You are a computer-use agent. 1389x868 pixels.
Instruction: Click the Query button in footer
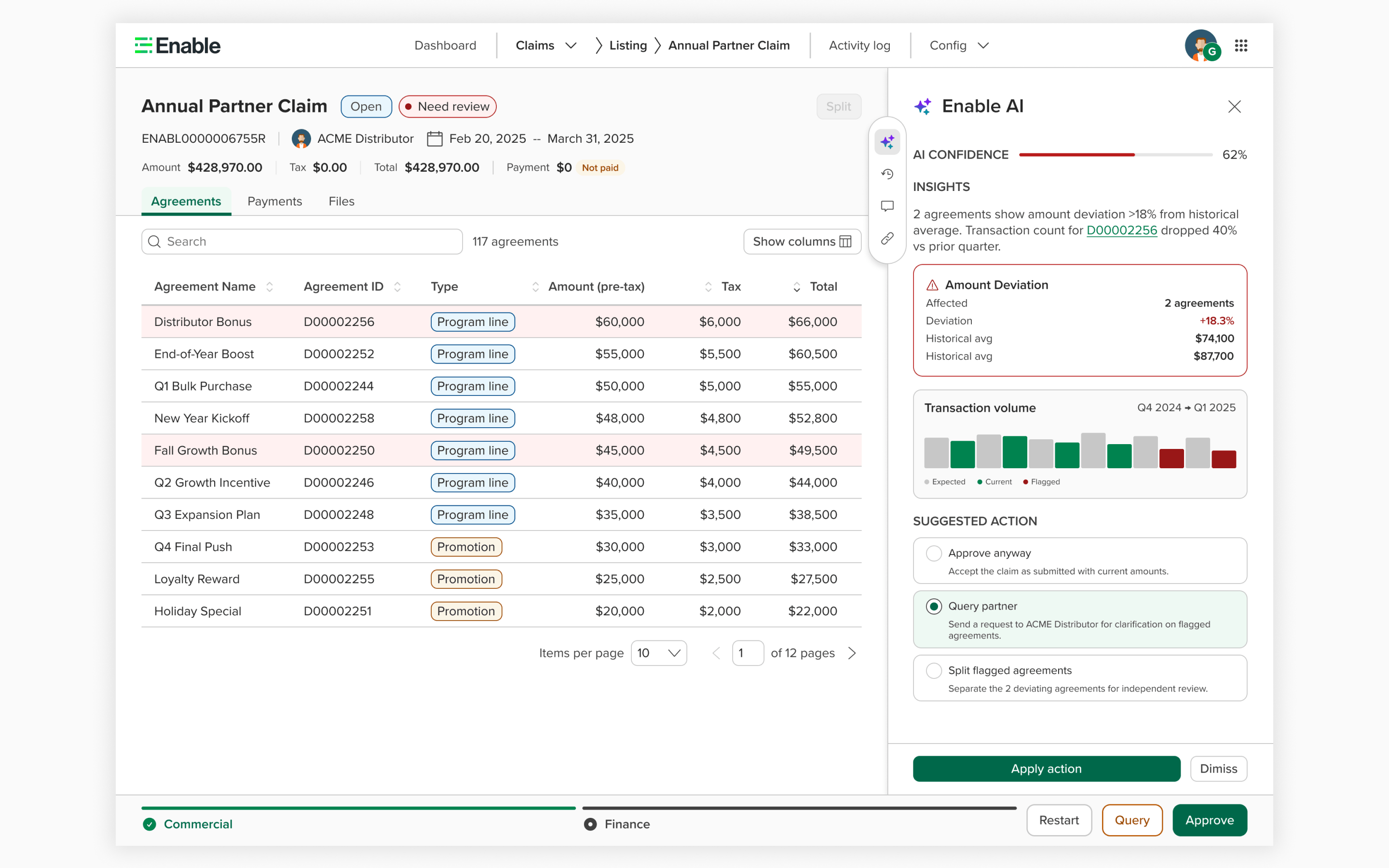point(1132,820)
